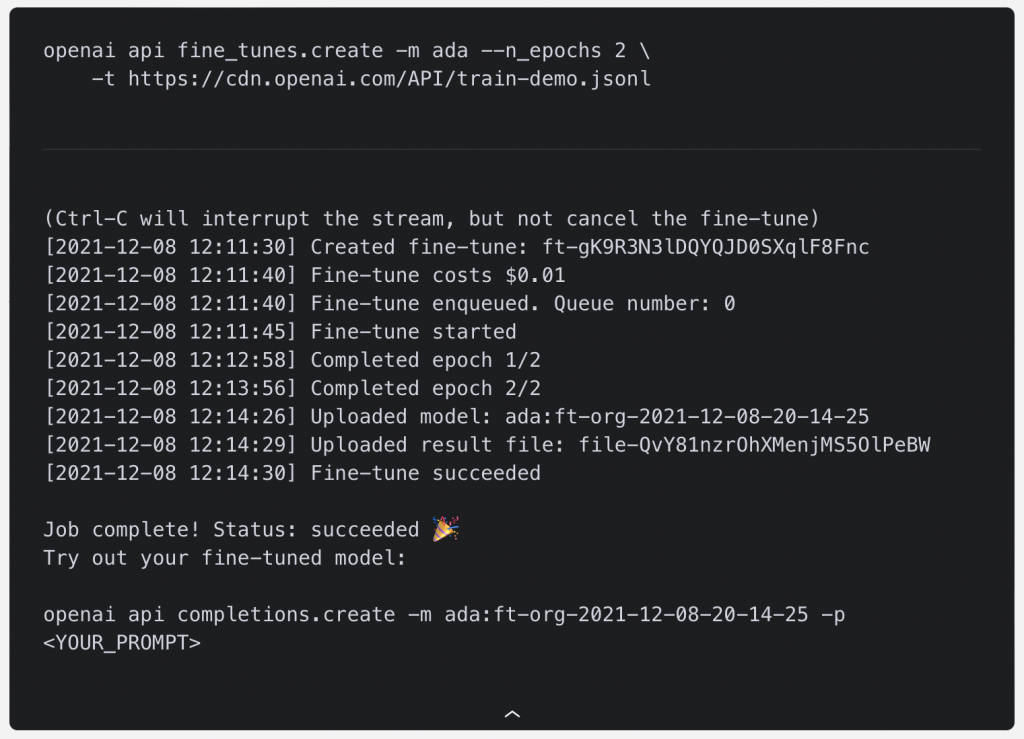
Task: Click the Uploaded result file ID
Action: (754, 445)
